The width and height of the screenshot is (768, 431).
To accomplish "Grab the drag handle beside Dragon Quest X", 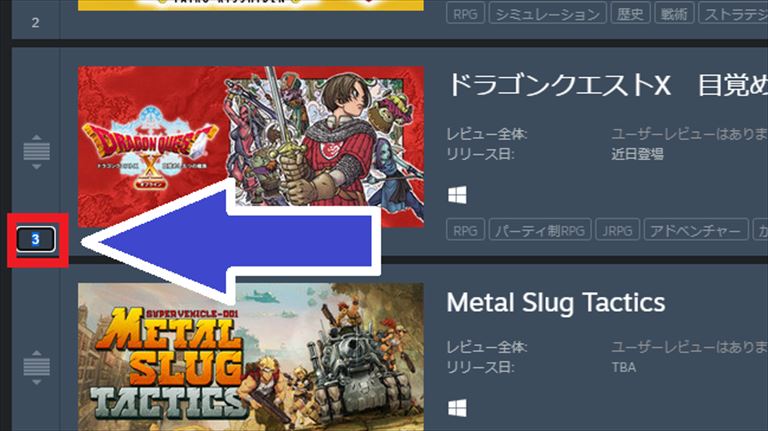I will pos(37,151).
